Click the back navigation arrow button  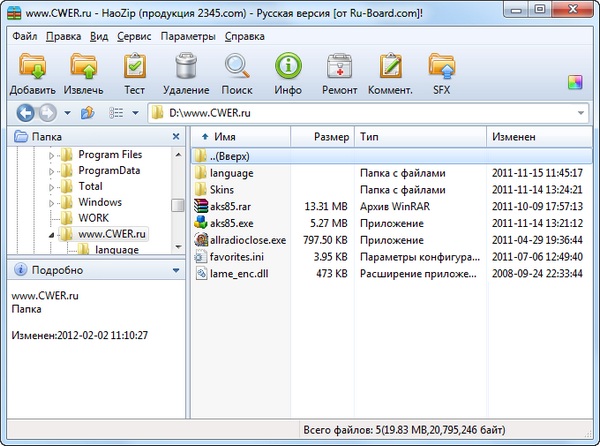(25, 112)
